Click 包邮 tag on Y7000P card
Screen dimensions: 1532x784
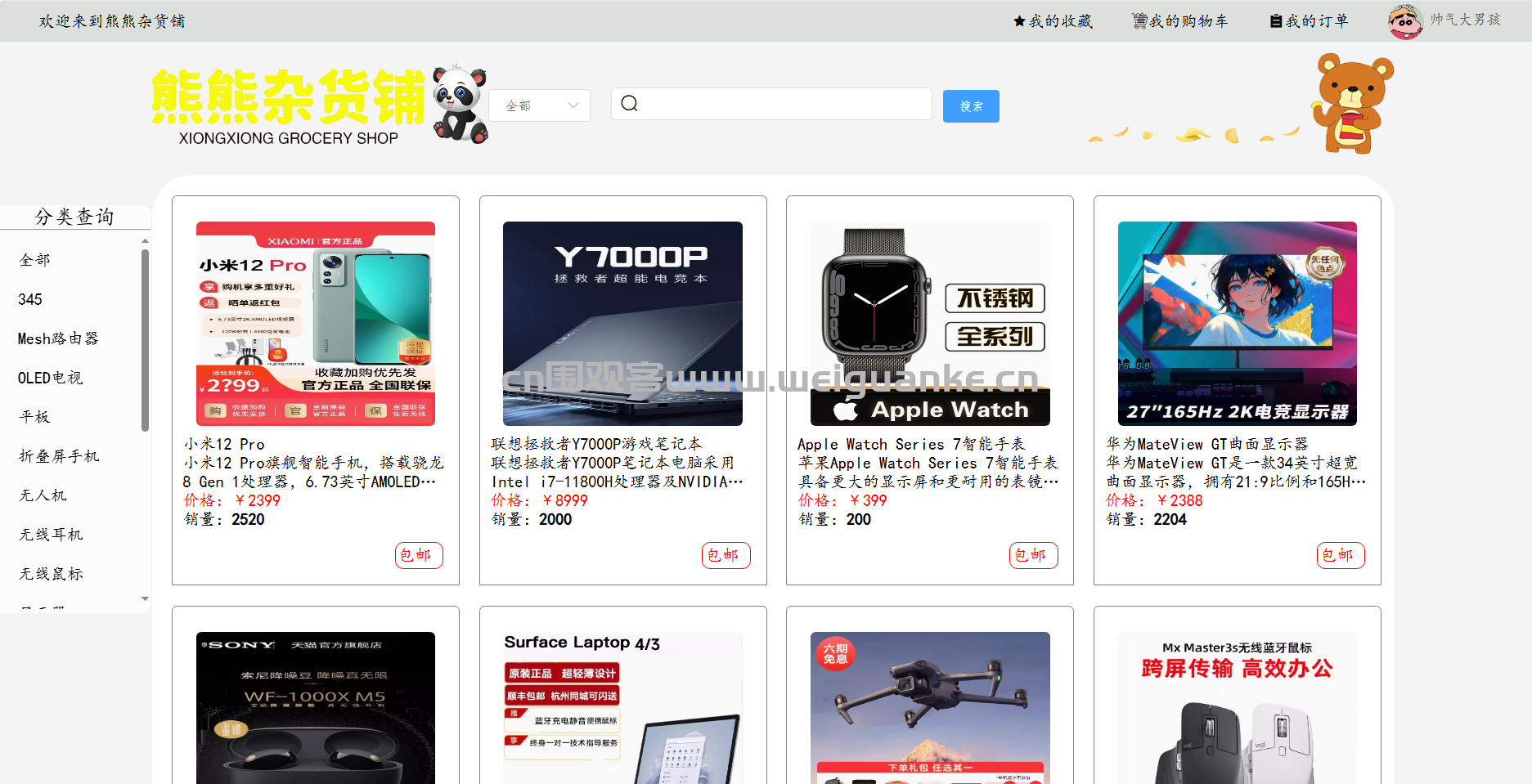click(726, 555)
